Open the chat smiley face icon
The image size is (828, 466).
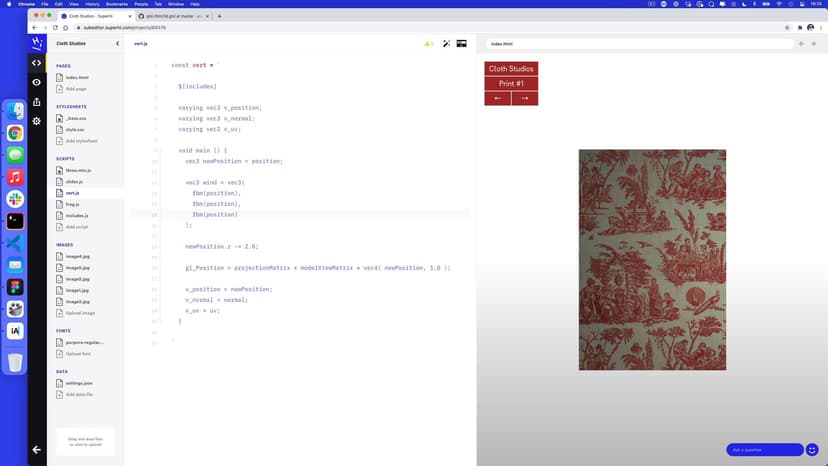click(812, 450)
